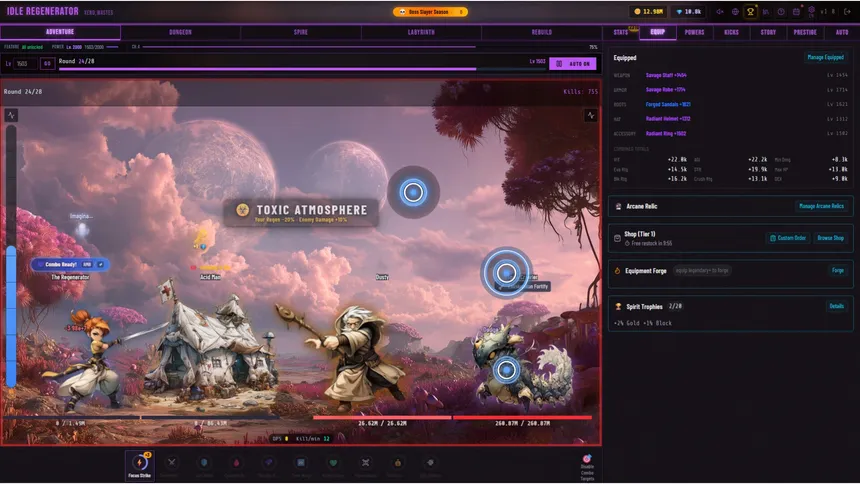This screenshot has width=860, height=484.
Task: Select the red droplet skill icon
Action: [x=236, y=463]
